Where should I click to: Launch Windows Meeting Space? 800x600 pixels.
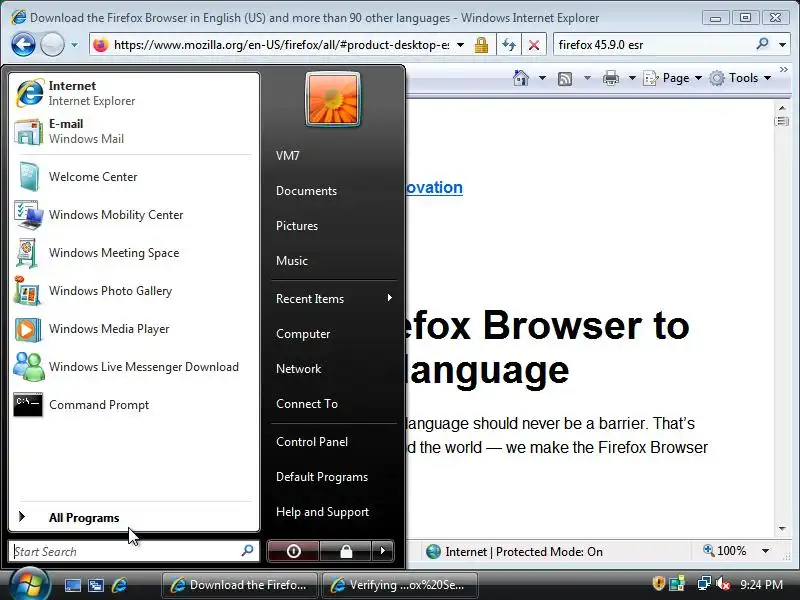click(x=134, y=253)
